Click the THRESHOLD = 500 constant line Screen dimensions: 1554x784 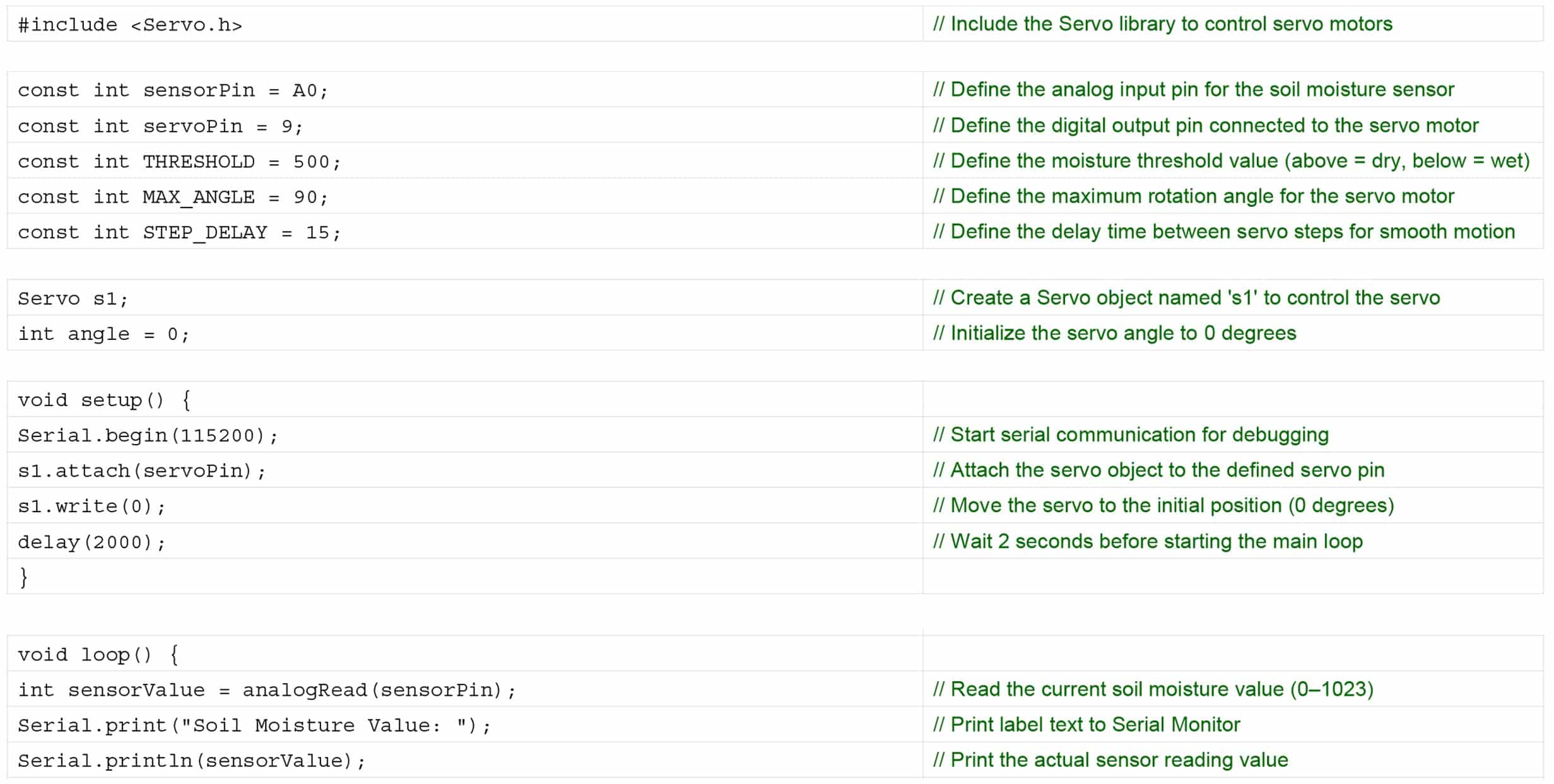(179, 162)
